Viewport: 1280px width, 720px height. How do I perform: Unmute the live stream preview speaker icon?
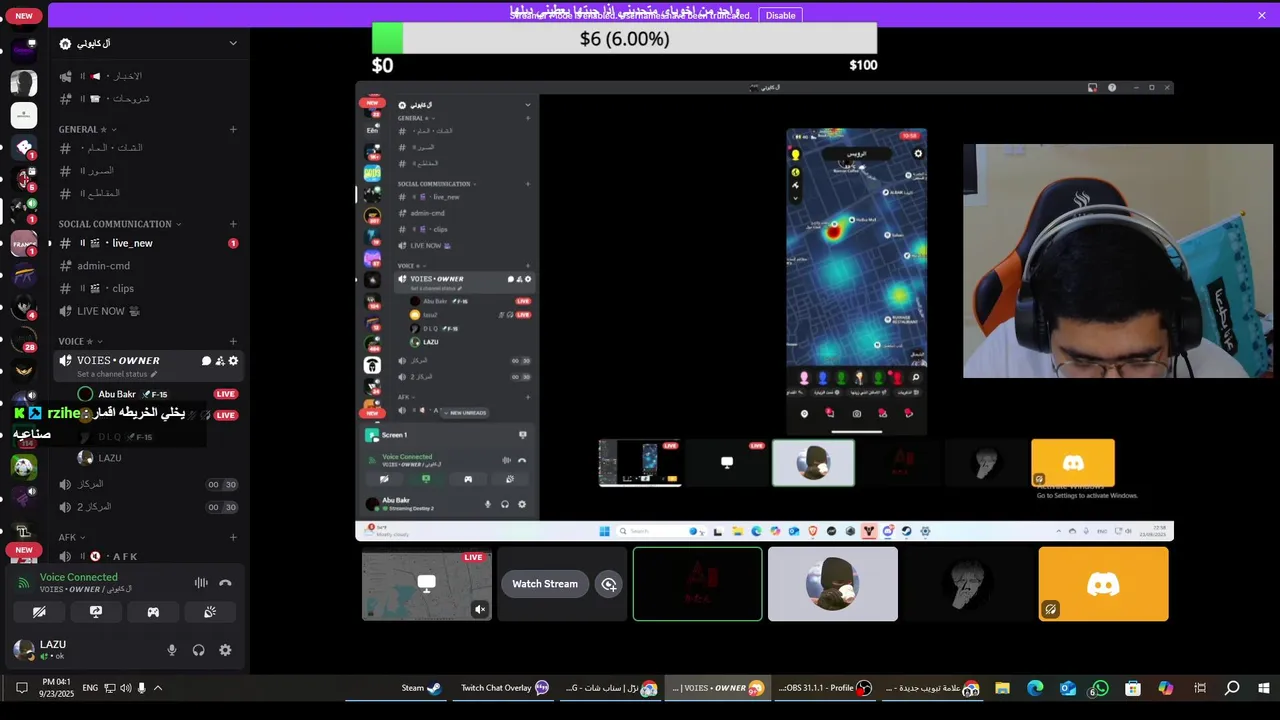coord(480,609)
